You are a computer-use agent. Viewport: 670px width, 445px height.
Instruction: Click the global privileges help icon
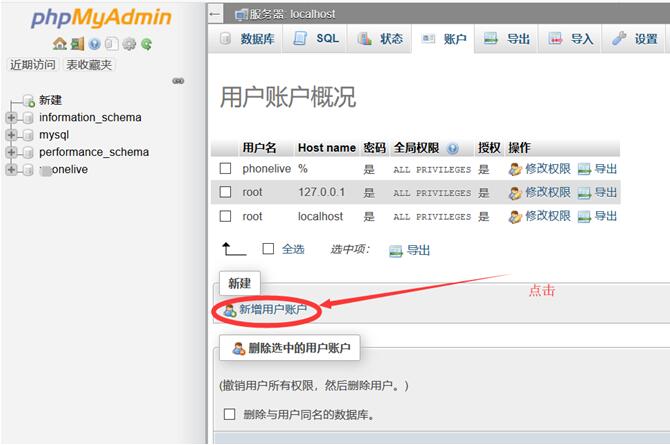tap(453, 148)
